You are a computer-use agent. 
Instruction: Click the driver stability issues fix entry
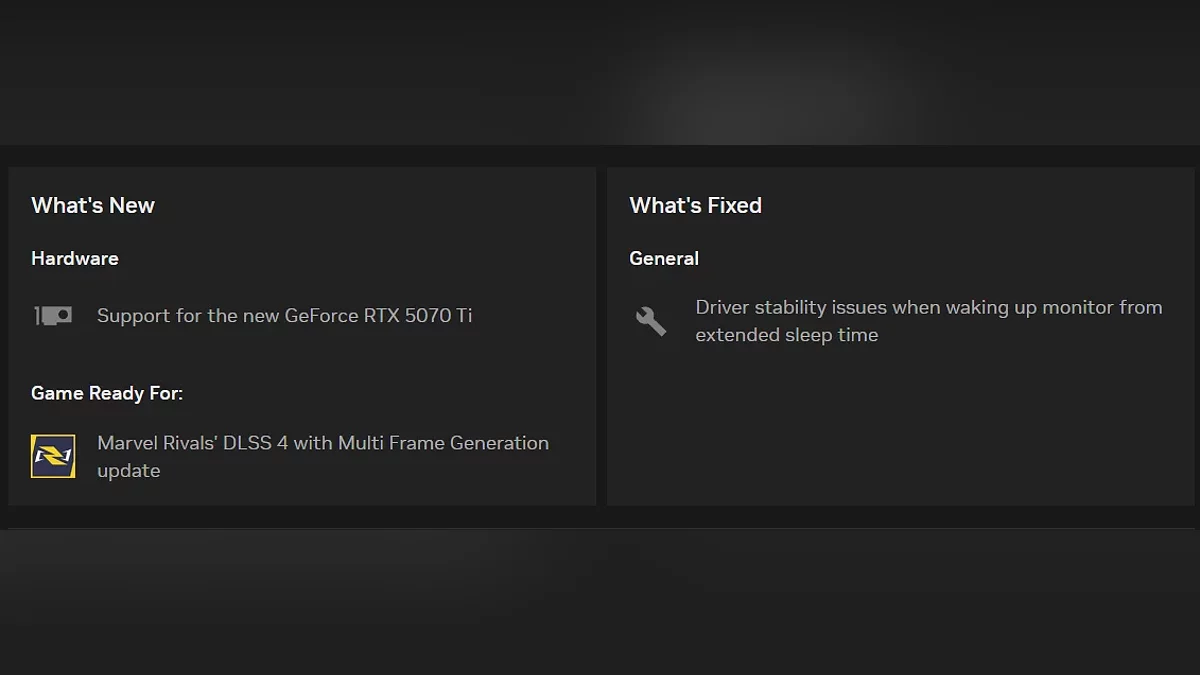(x=928, y=308)
